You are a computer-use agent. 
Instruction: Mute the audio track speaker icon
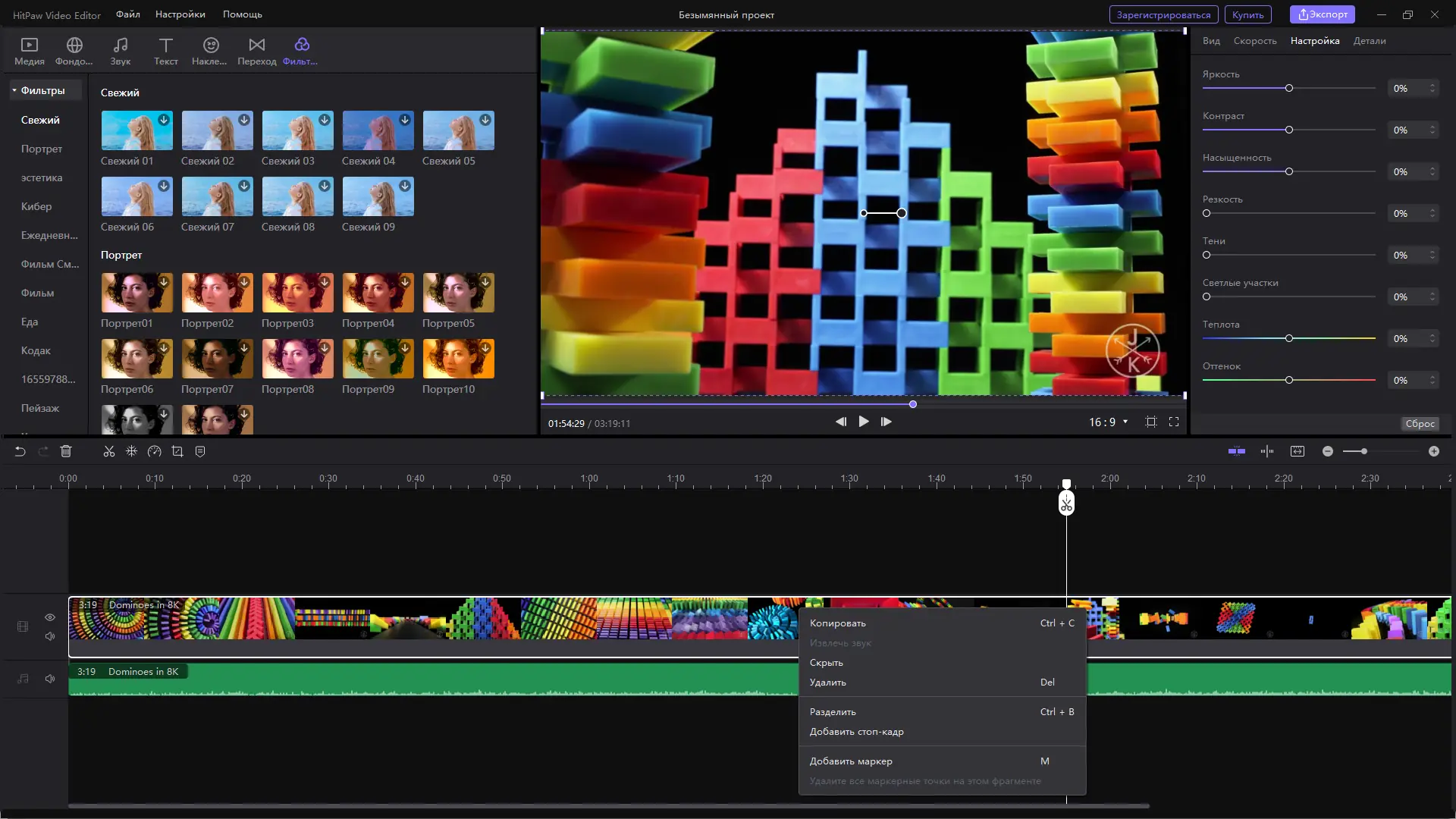tap(50, 679)
